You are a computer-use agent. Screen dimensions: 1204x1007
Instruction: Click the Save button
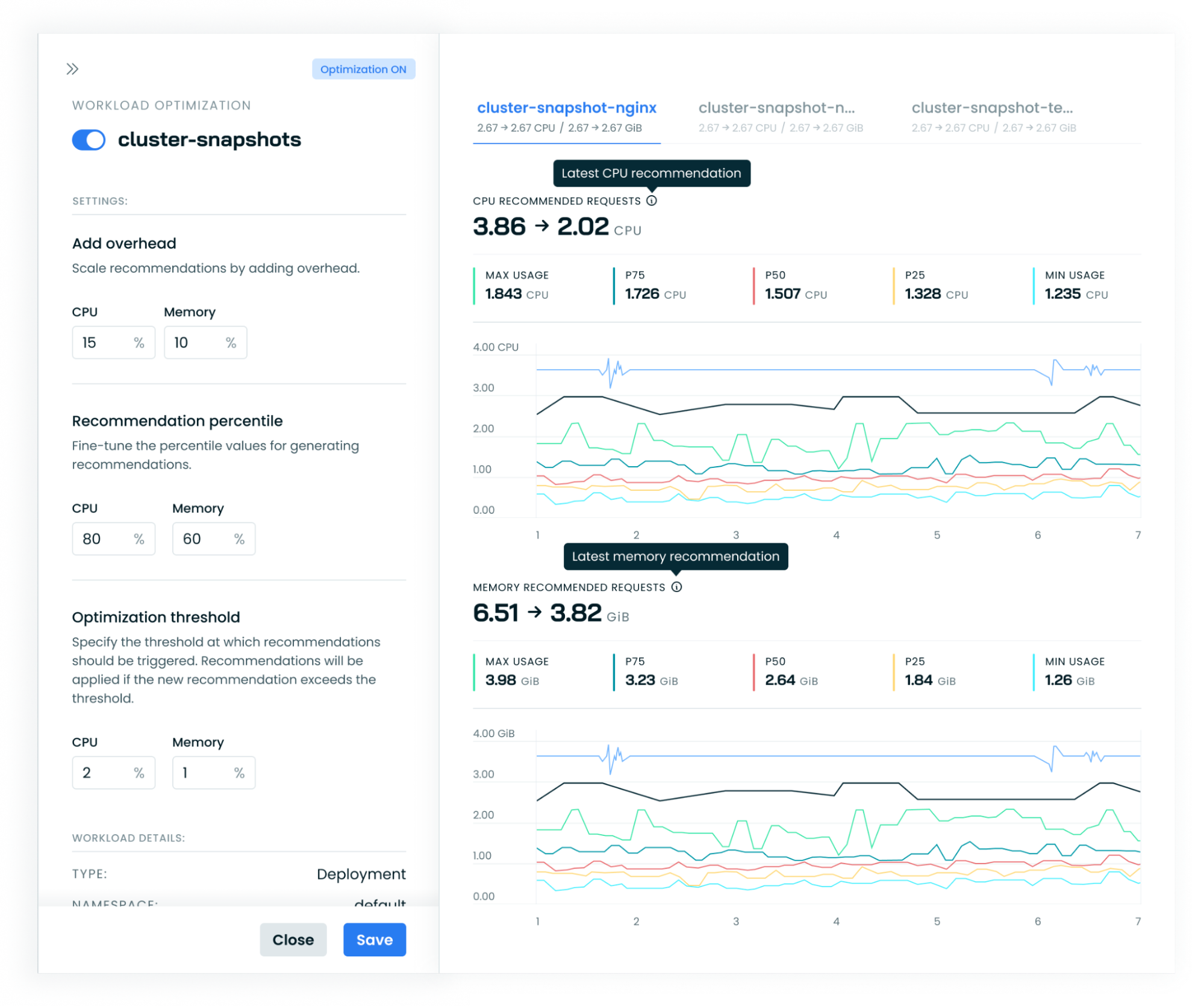tap(374, 940)
